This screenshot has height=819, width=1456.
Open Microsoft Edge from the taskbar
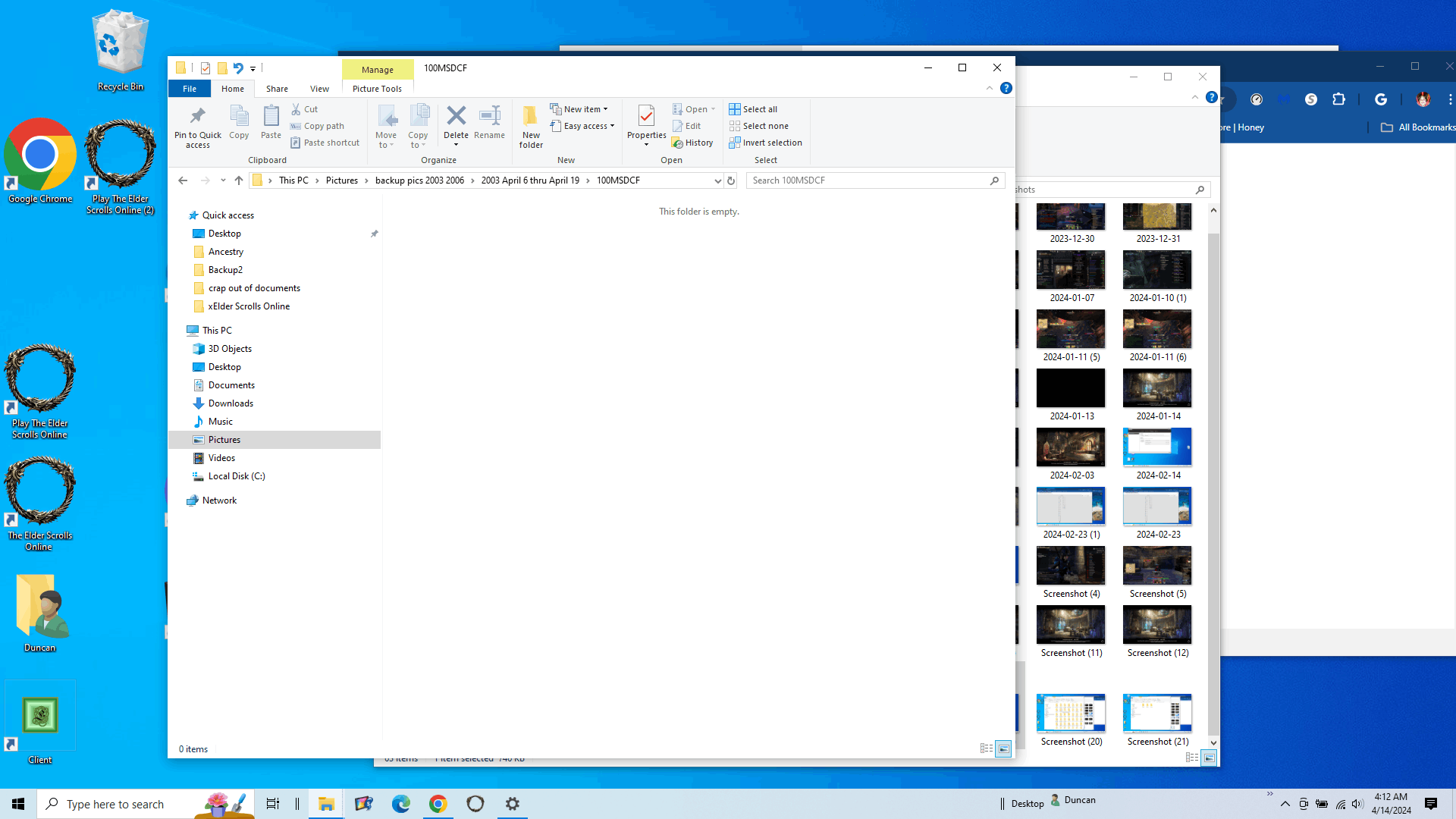click(400, 804)
